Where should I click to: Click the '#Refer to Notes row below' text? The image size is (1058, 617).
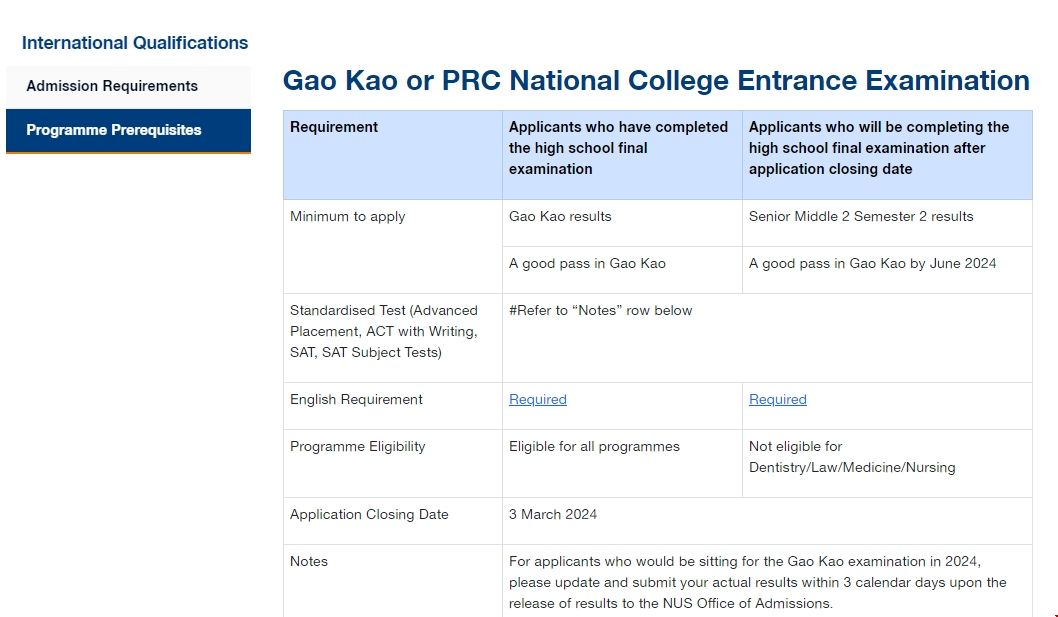(601, 310)
